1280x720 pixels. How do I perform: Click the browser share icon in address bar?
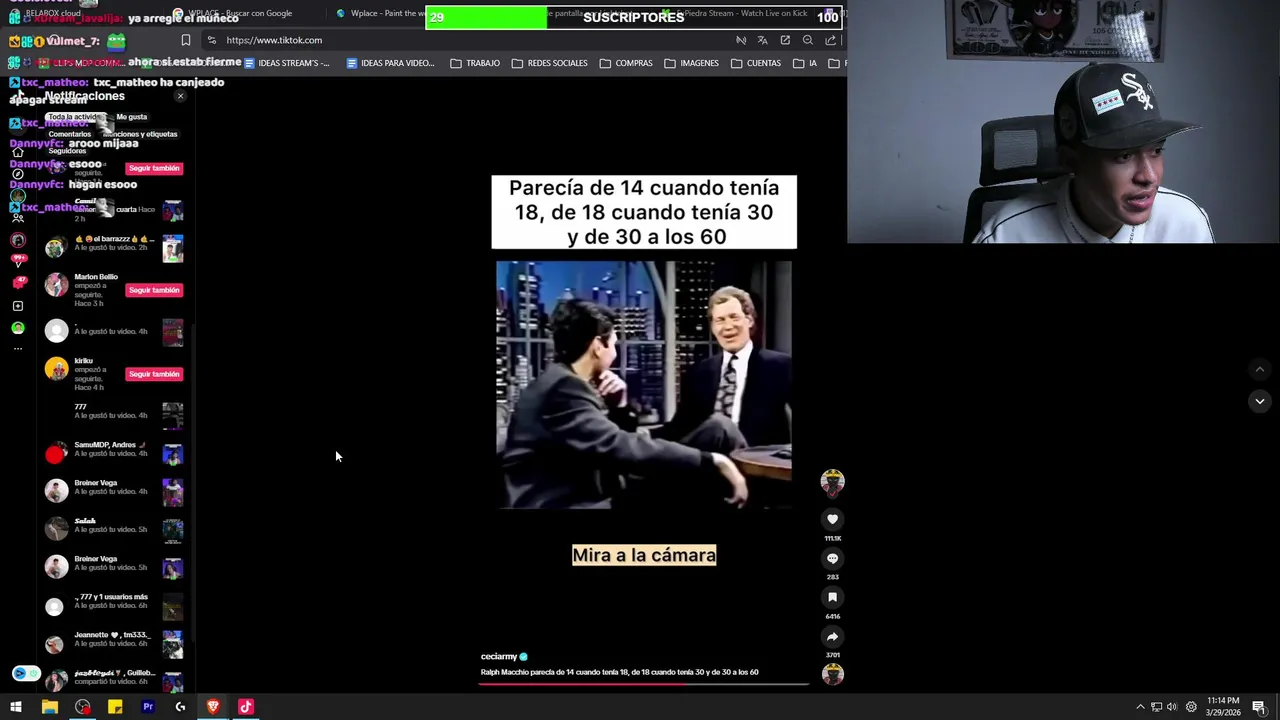click(x=831, y=40)
